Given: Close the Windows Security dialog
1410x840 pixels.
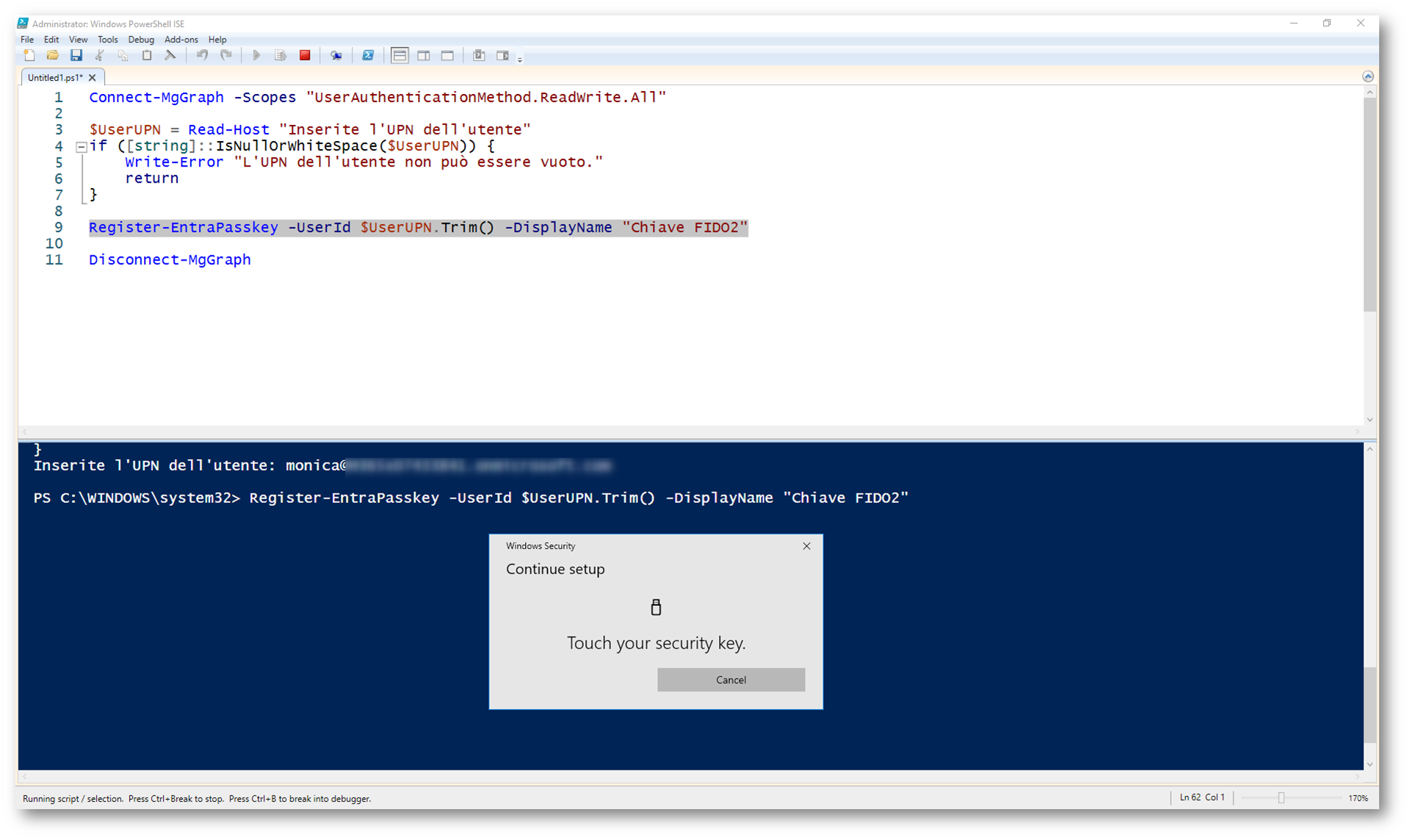Looking at the screenshot, I should tap(806, 546).
